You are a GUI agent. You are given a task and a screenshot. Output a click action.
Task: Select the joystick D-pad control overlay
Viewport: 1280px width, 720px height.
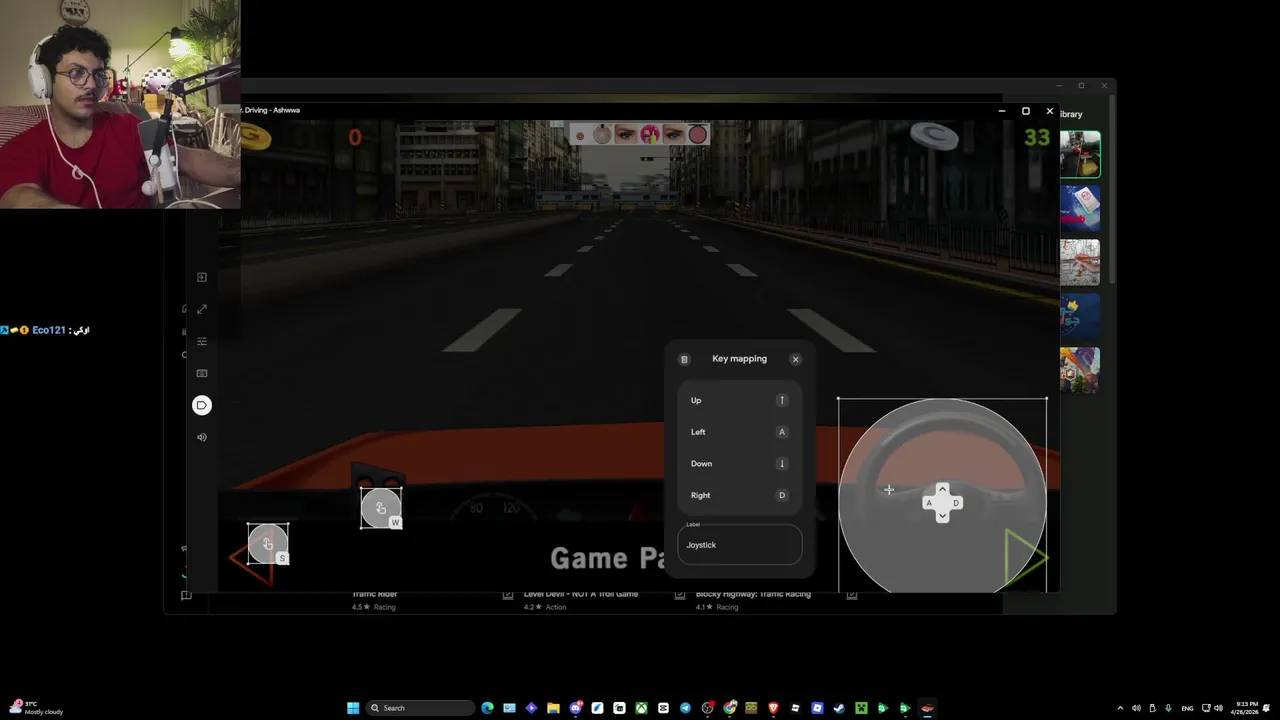(942, 502)
